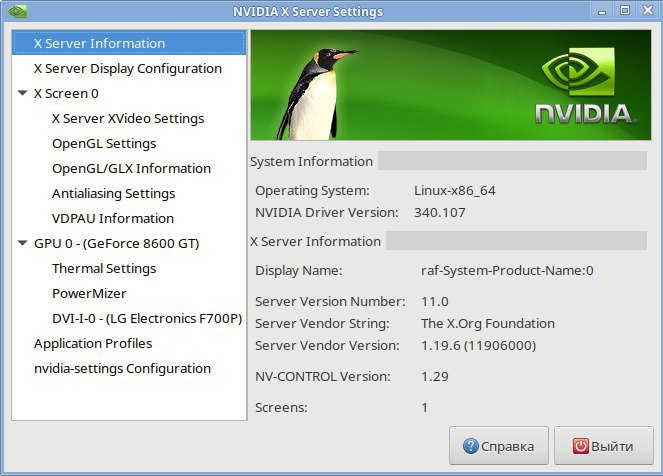Click the Server Vendor String label

(x=322, y=323)
